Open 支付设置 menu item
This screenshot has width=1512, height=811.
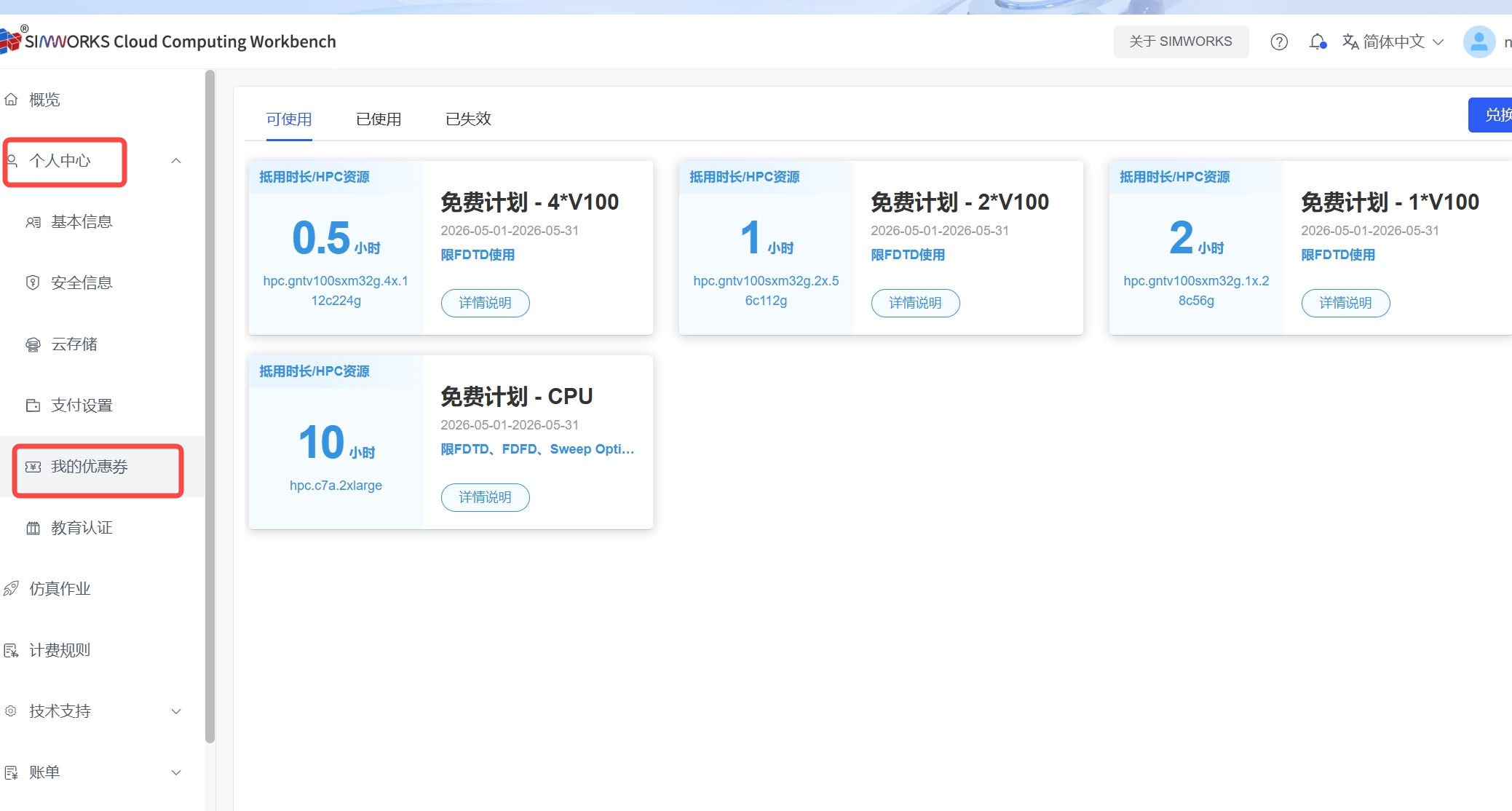(x=102, y=405)
